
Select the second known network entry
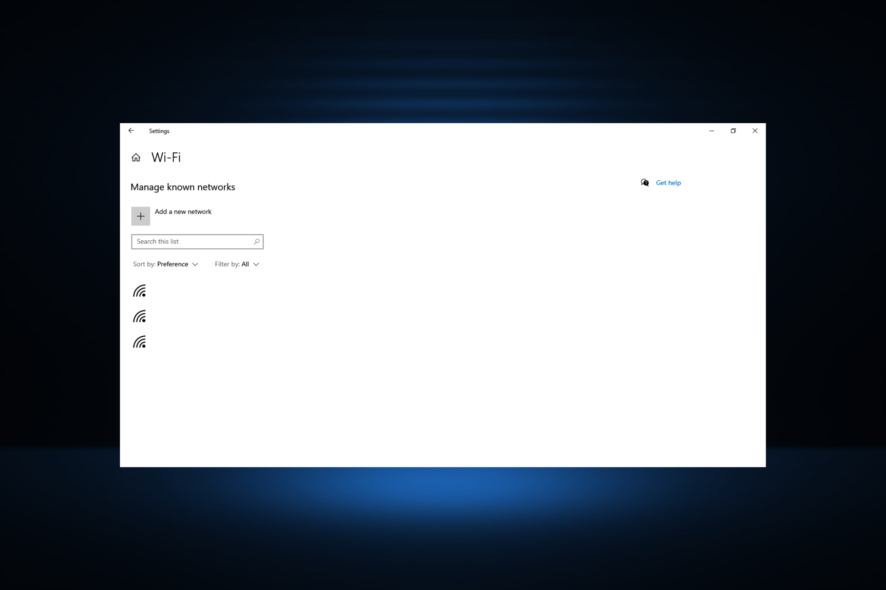(200, 315)
